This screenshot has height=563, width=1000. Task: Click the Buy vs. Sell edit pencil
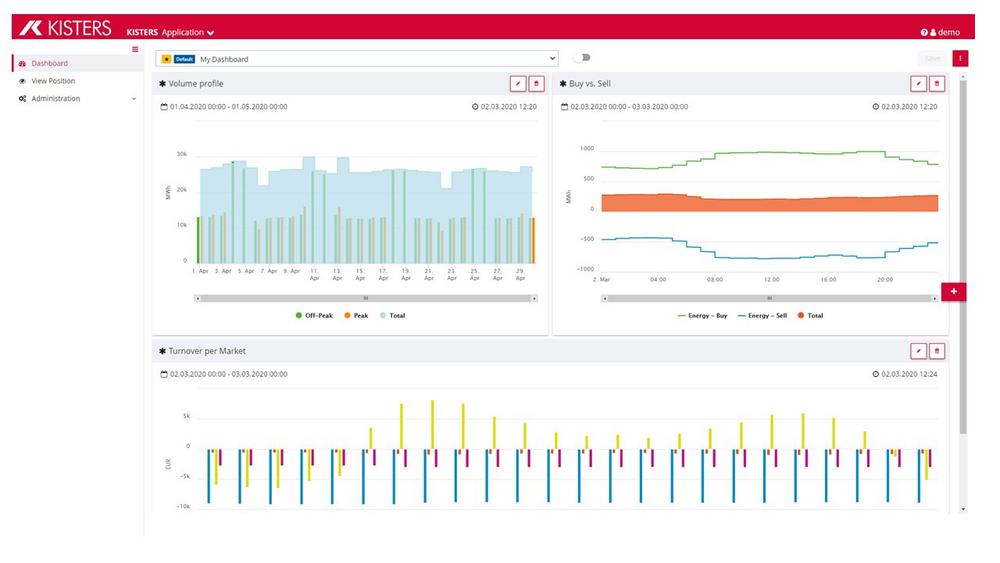point(918,84)
